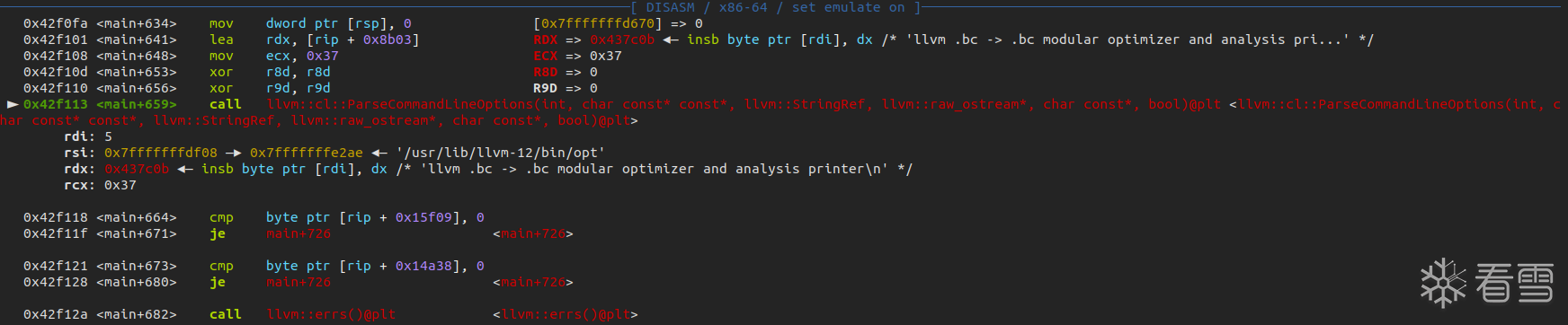Select the current address 0x42f113
Image resolution: width=1568 pixels, height=325 pixels.
tap(56, 104)
